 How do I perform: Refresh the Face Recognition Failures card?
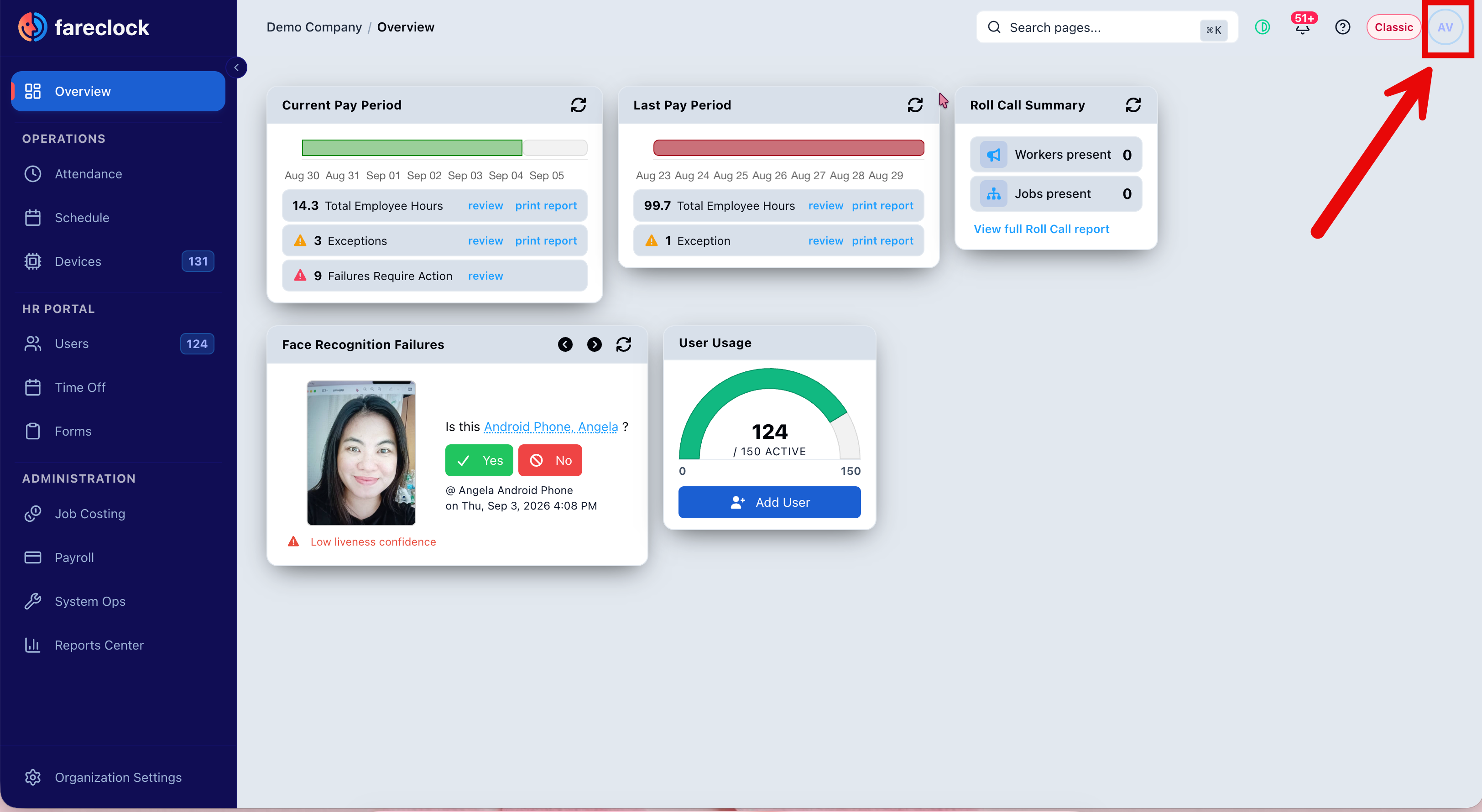click(624, 344)
